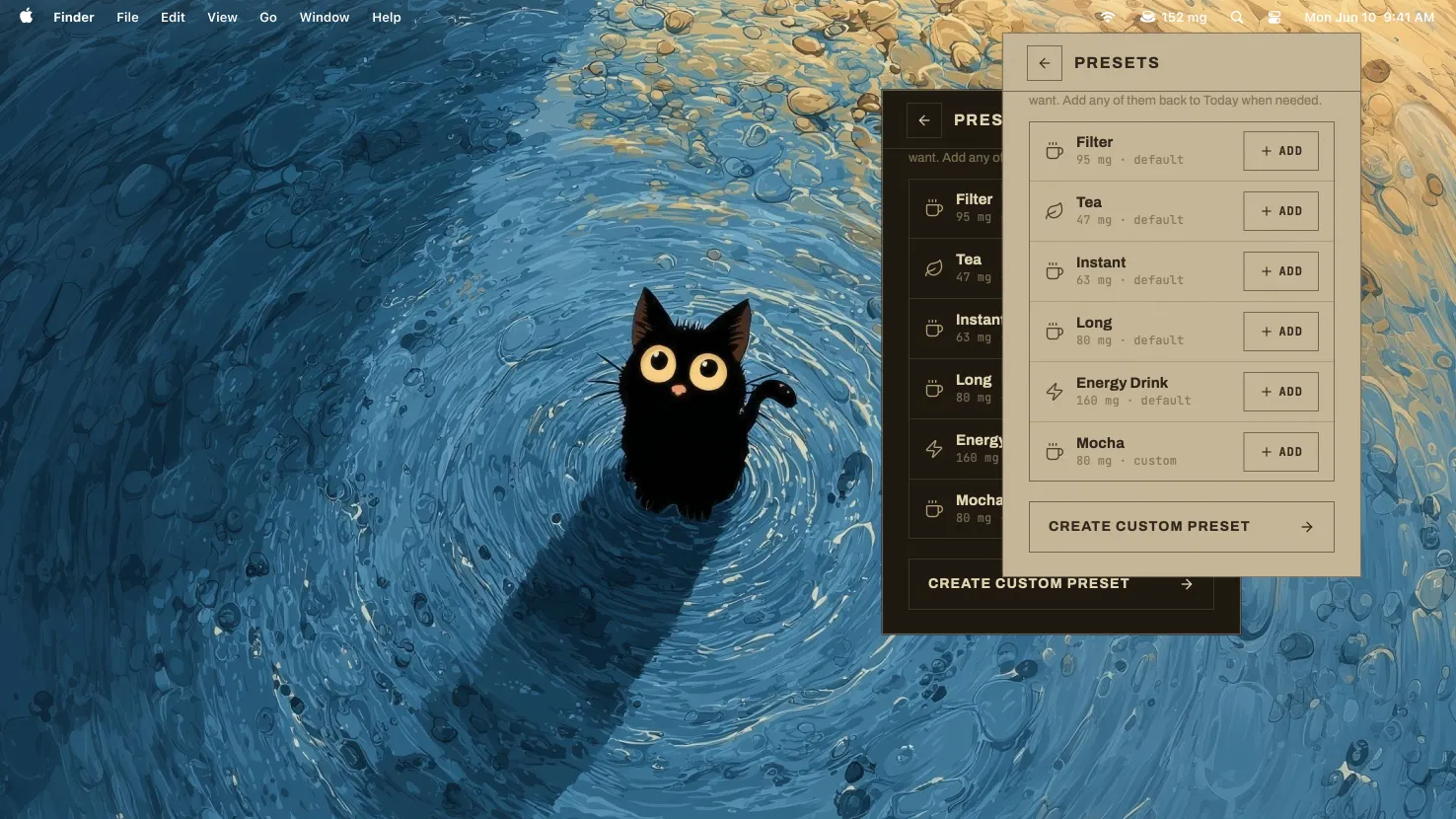This screenshot has height=819, width=1456.
Task: Click the Instant cup icon in dark panel
Action: point(933,329)
